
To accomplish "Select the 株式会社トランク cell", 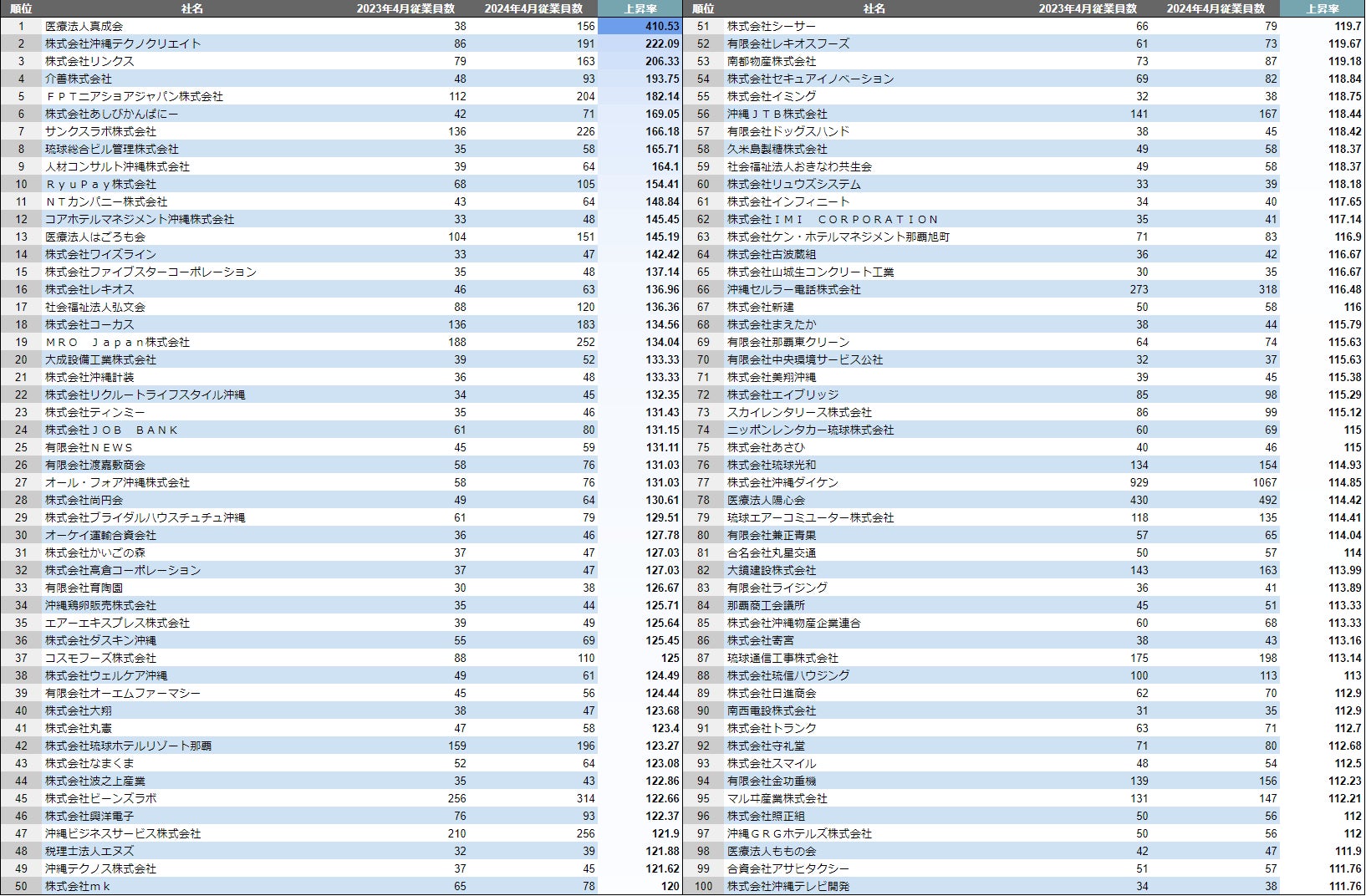I will 772,728.
